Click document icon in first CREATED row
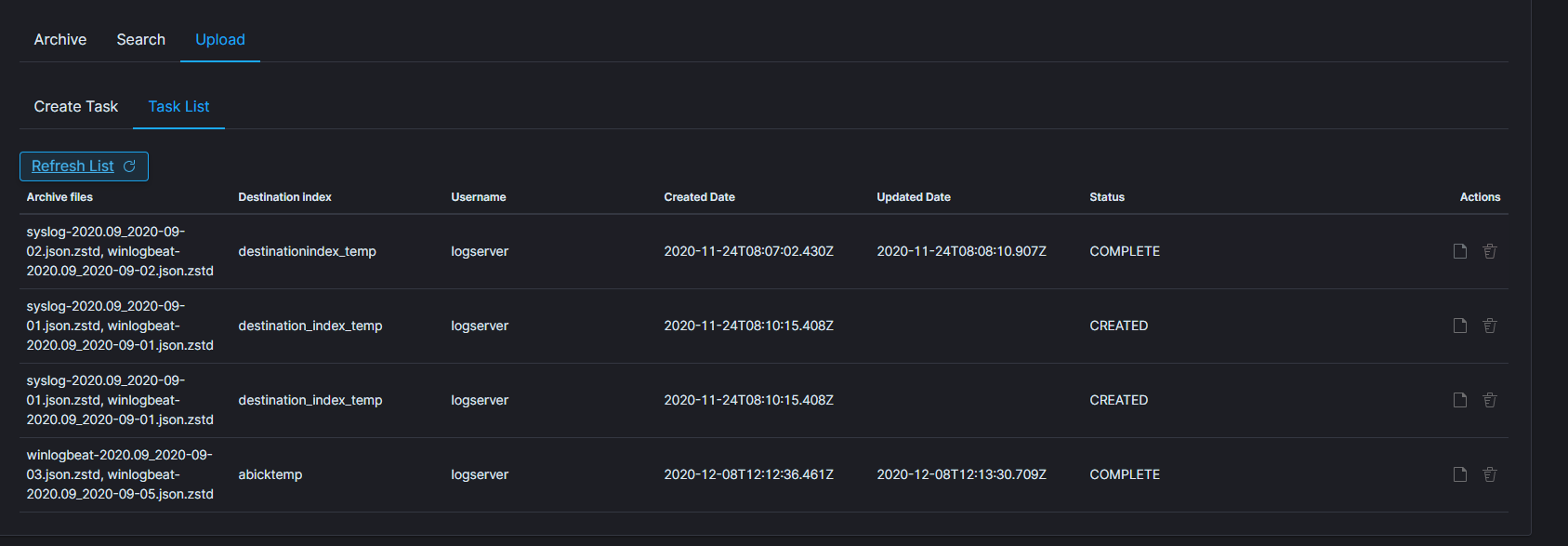 point(1460,326)
